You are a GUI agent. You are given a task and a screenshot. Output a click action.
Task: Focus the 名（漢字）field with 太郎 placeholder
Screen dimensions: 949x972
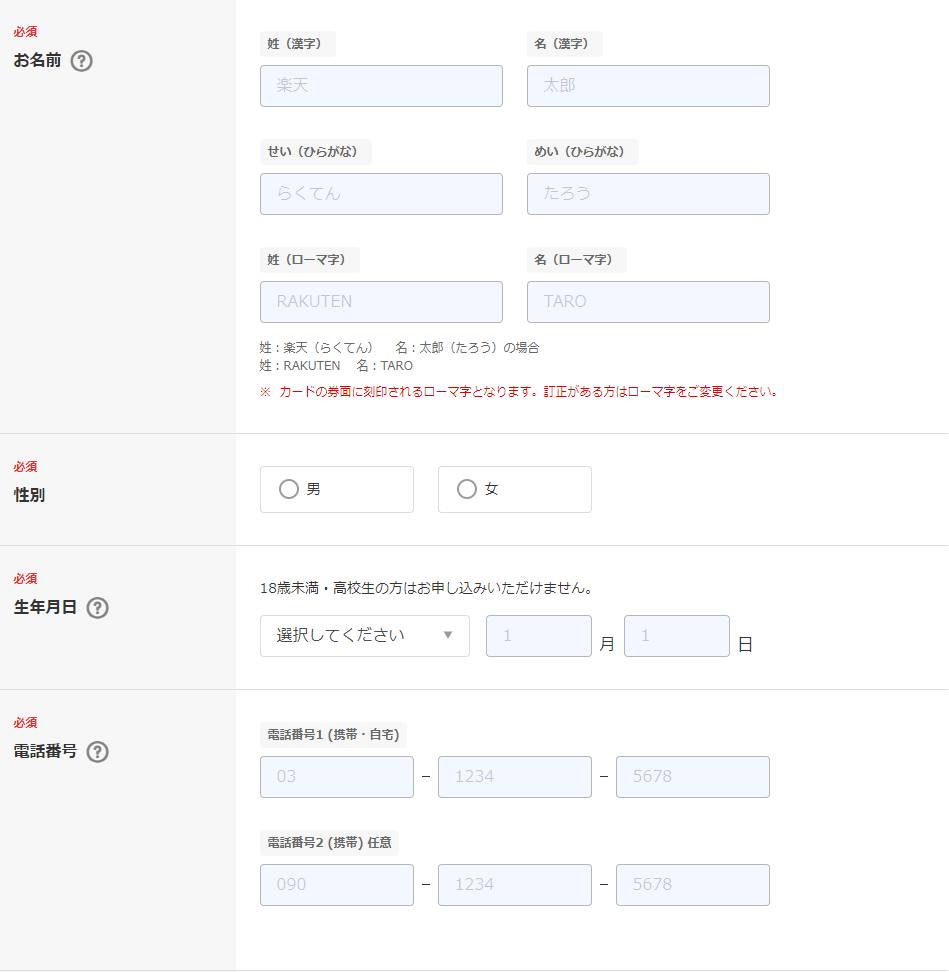648,86
